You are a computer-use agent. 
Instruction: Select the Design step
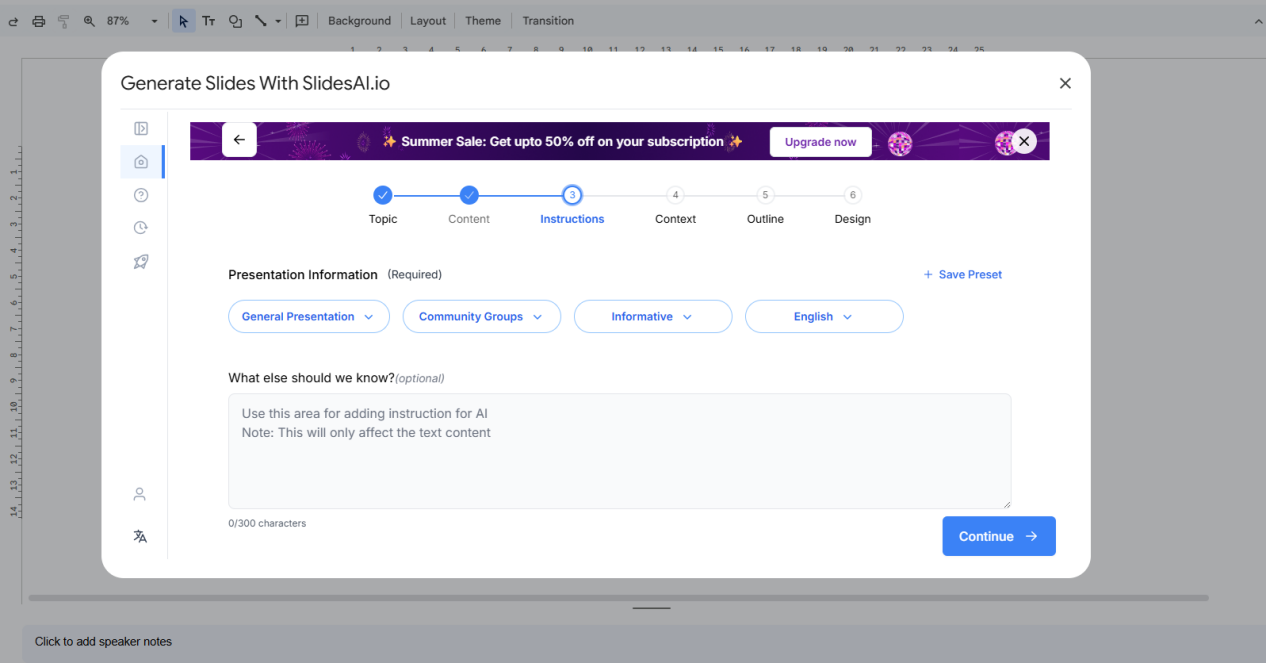852,196
